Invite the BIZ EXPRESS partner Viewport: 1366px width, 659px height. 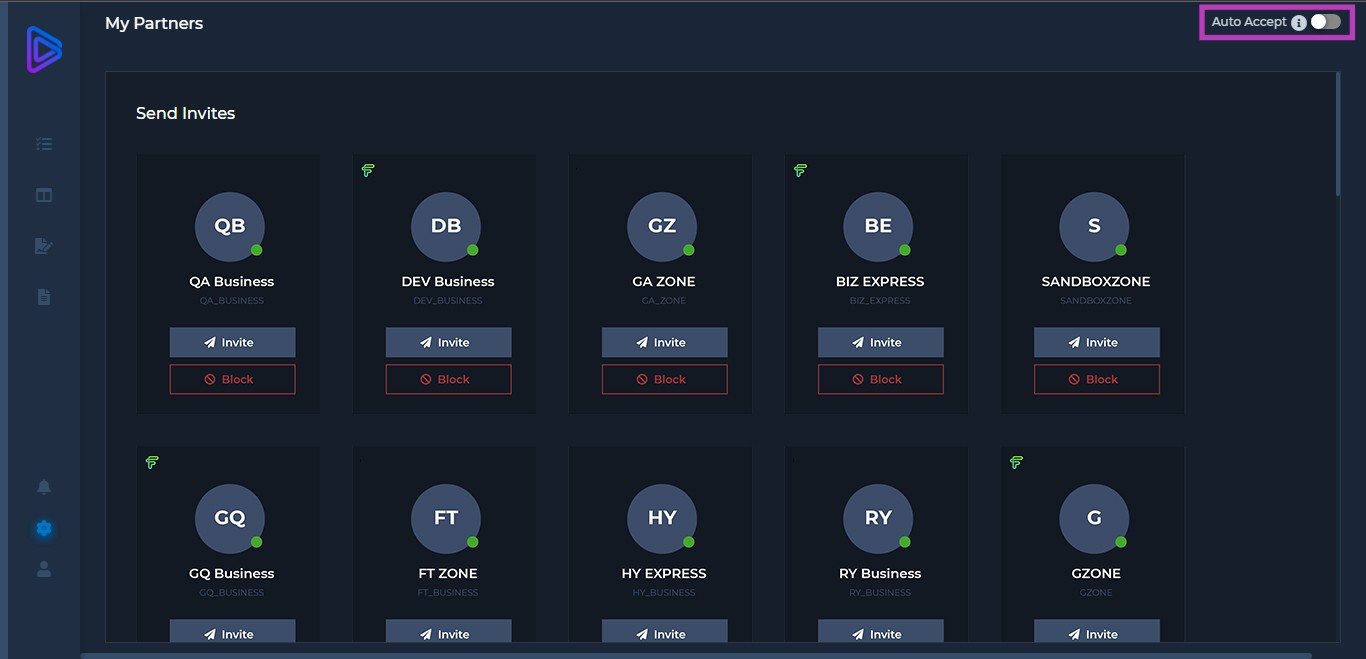(880, 342)
